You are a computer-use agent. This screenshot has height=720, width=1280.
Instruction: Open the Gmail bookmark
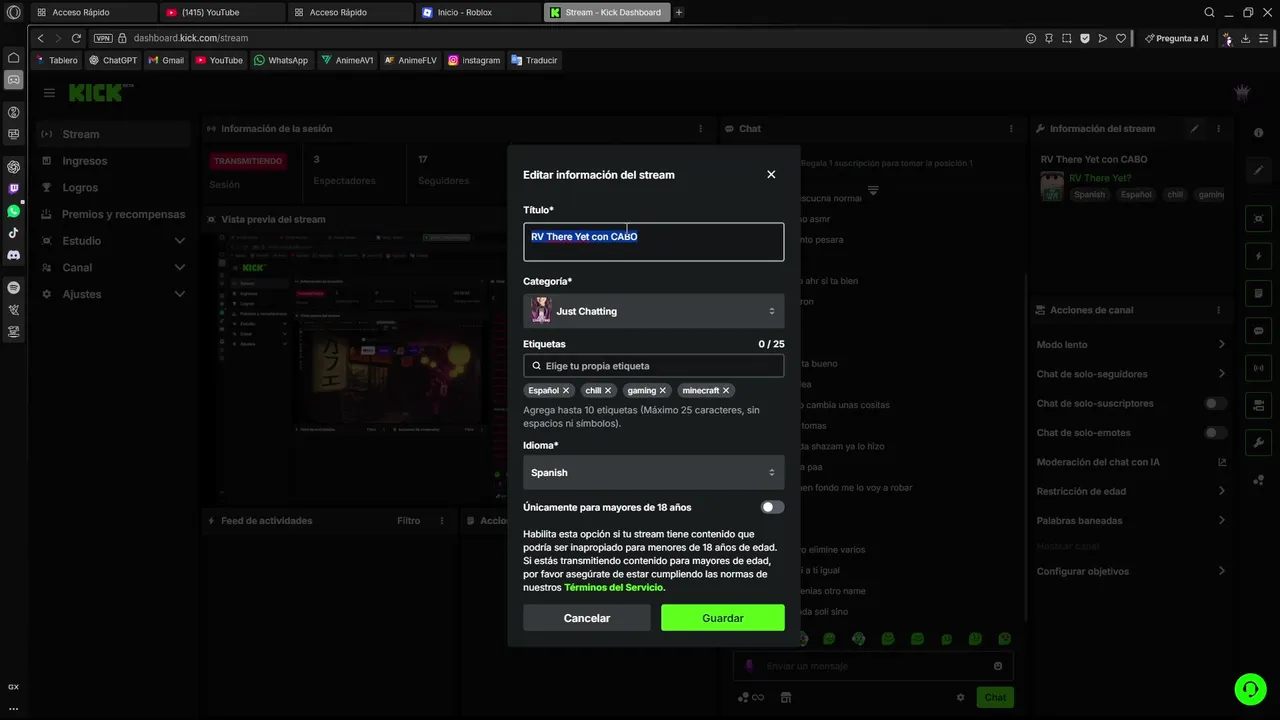tap(166, 60)
